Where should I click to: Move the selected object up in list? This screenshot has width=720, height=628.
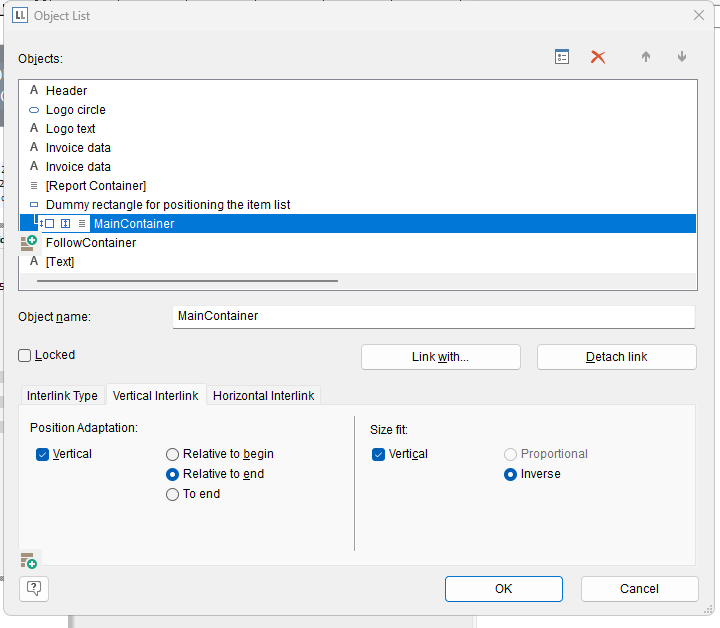click(x=646, y=57)
